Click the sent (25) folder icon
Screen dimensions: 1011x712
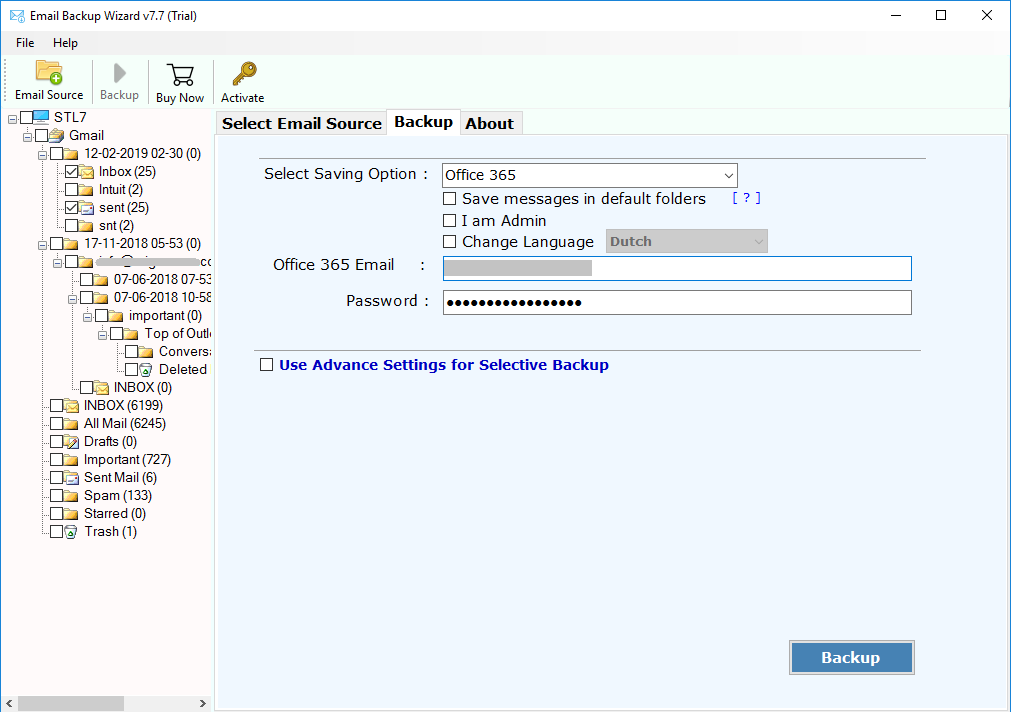pos(86,208)
